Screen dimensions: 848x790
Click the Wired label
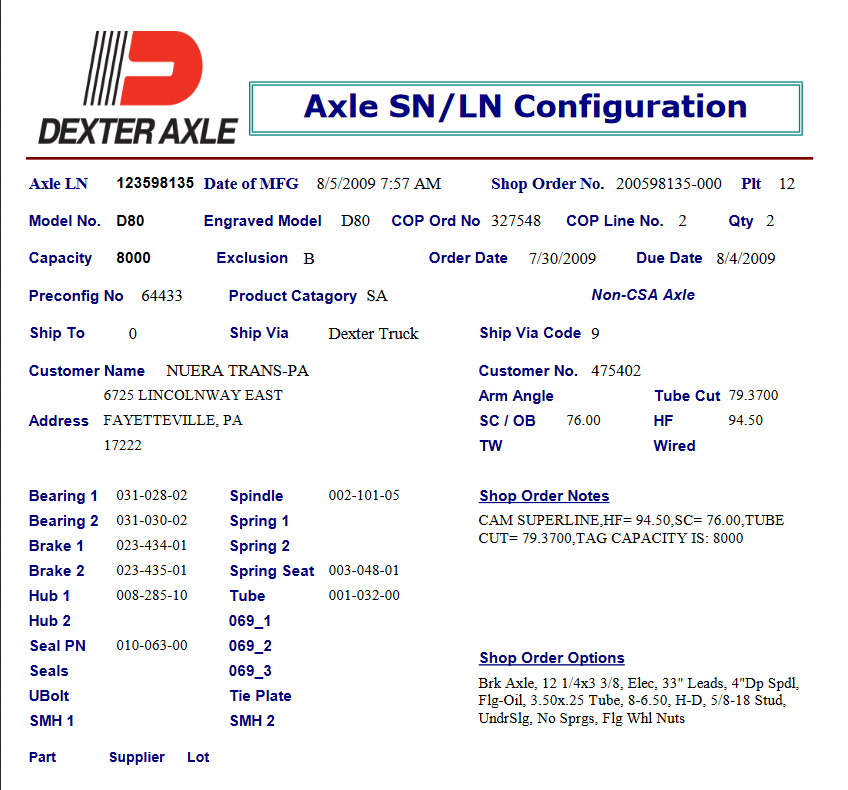point(674,446)
